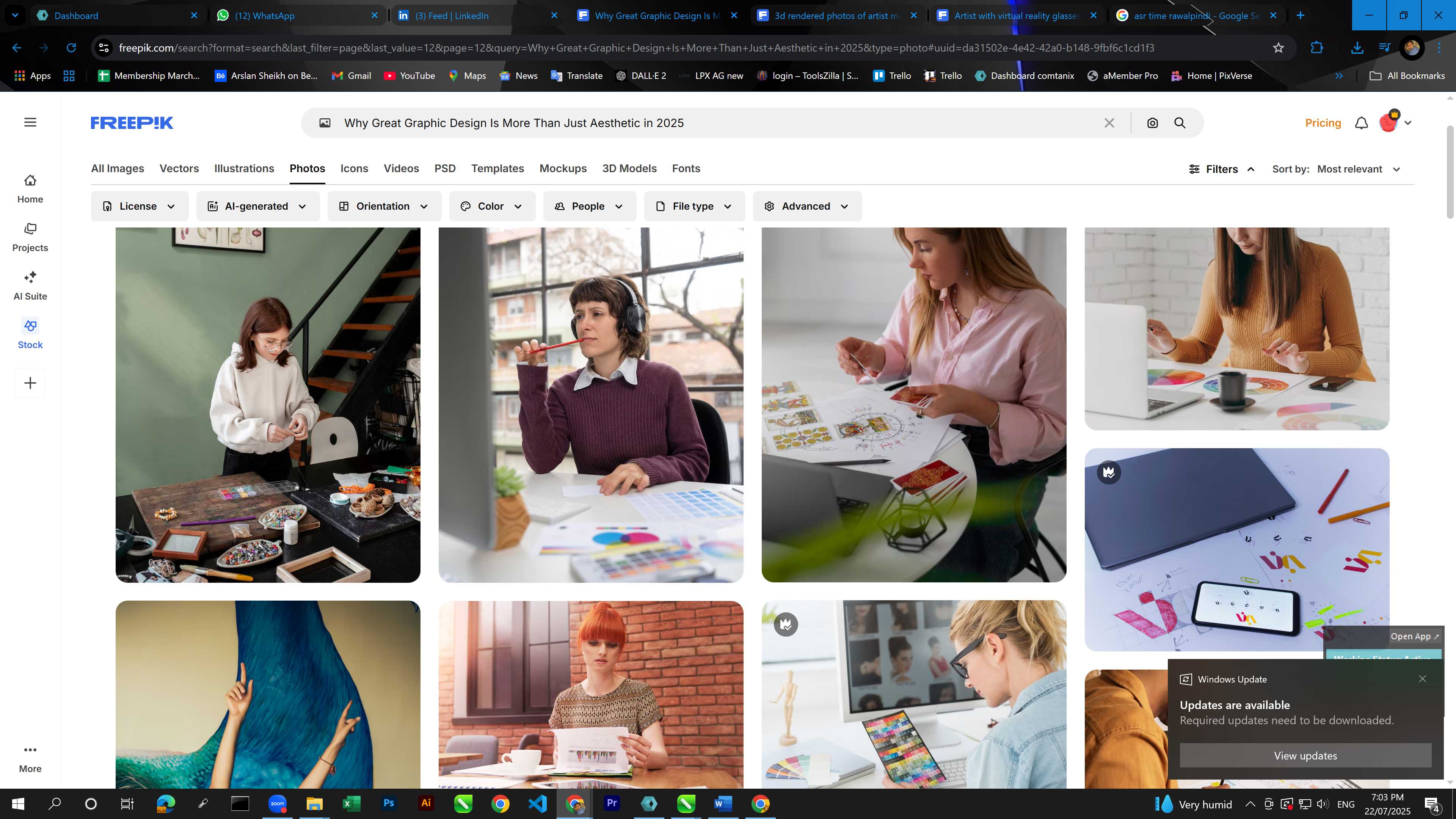This screenshot has width=1456, height=819.
Task: Open the AI-generated filter dropdown
Action: [258, 206]
